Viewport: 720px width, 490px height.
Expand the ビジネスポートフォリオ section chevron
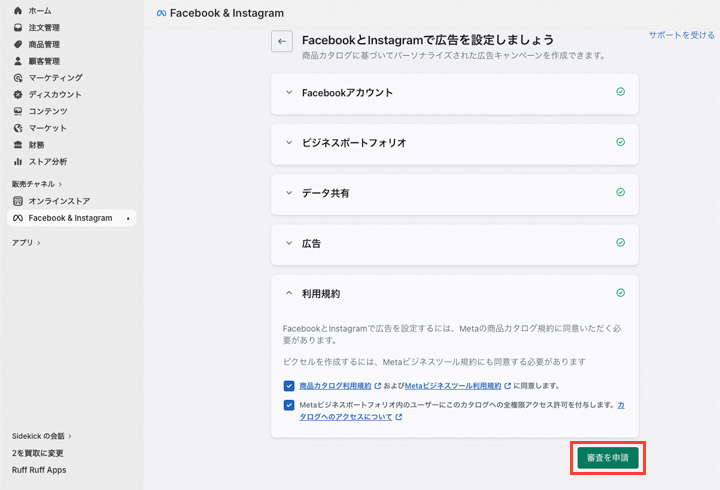[289, 142]
